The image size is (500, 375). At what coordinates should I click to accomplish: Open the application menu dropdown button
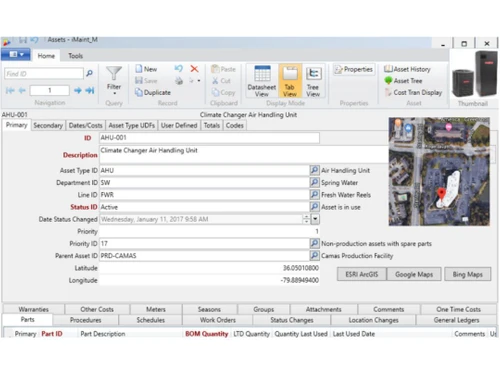(x=15, y=54)
